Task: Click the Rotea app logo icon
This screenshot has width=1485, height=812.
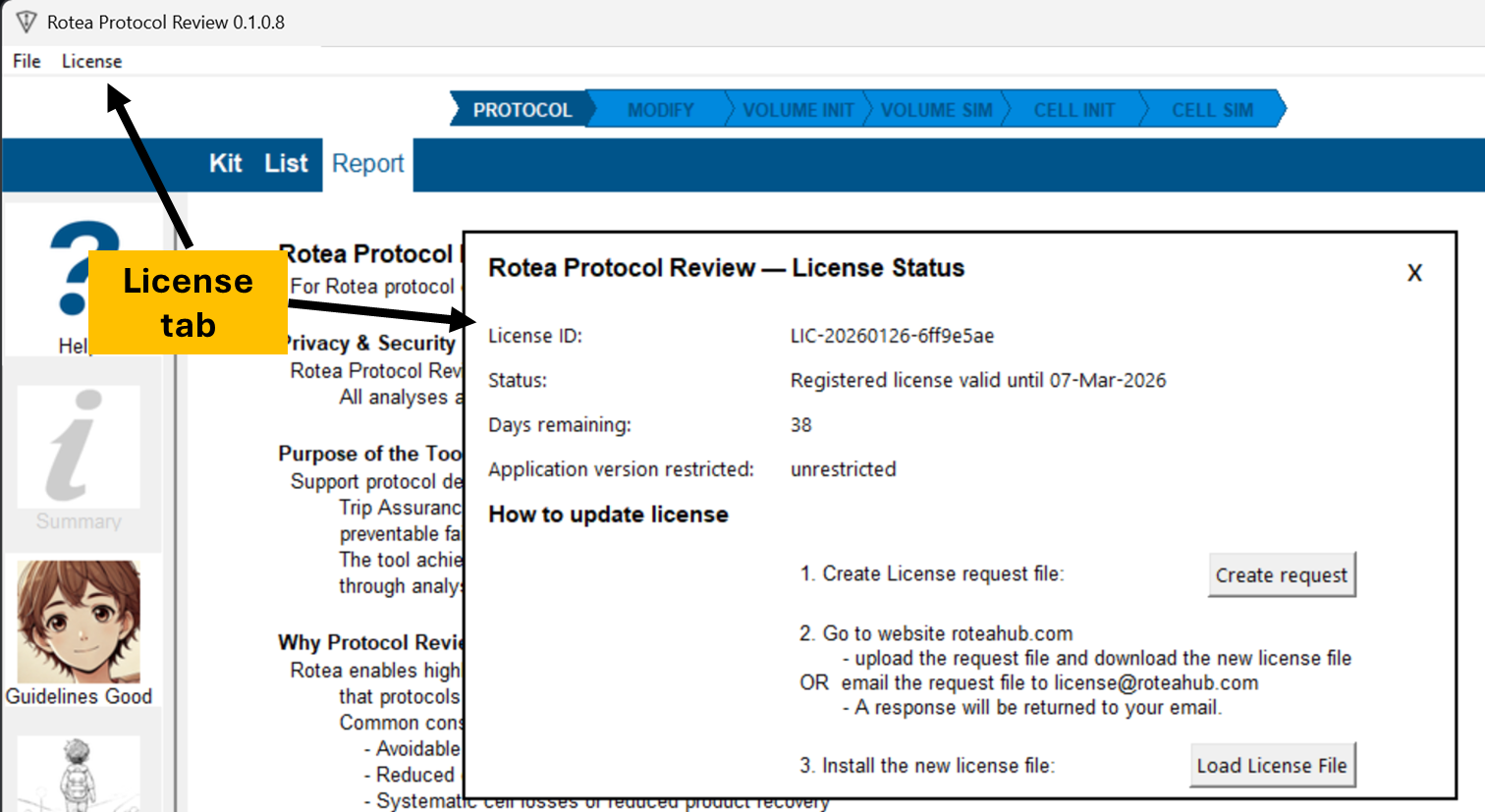Action: 26,22
